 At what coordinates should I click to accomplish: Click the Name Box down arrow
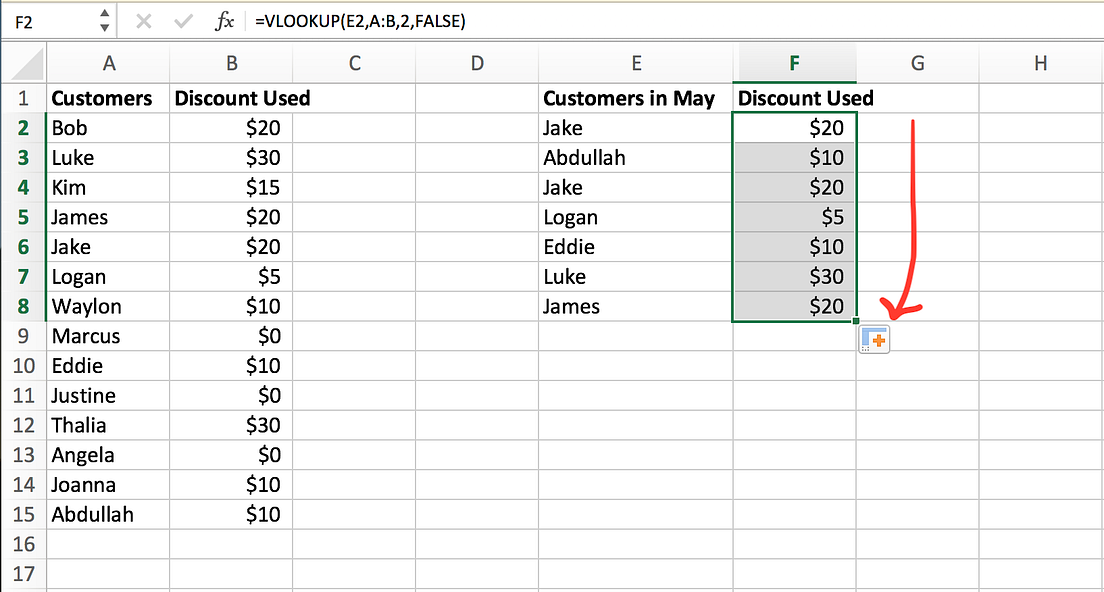103,25
